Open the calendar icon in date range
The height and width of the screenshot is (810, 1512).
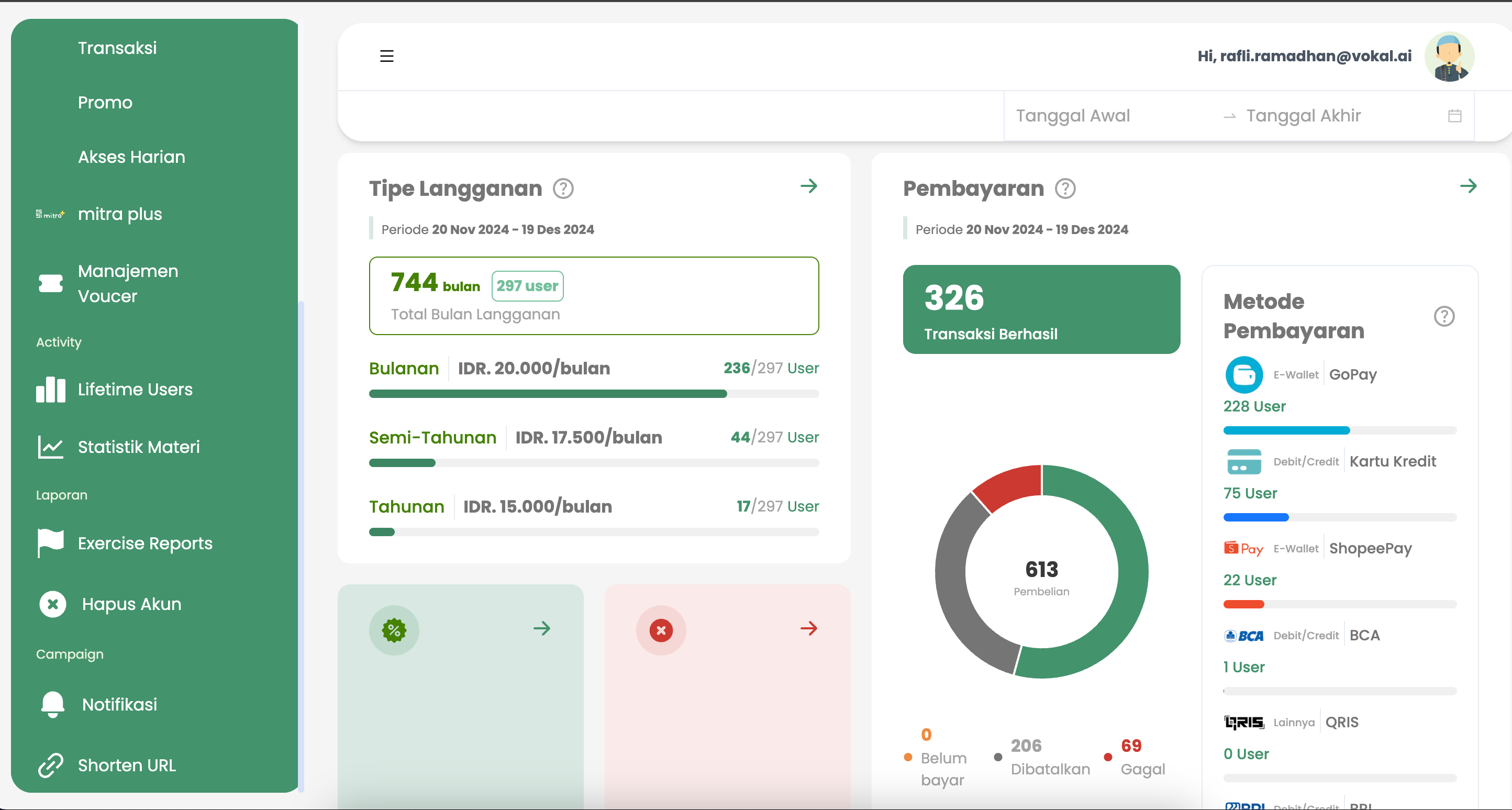1454,116
